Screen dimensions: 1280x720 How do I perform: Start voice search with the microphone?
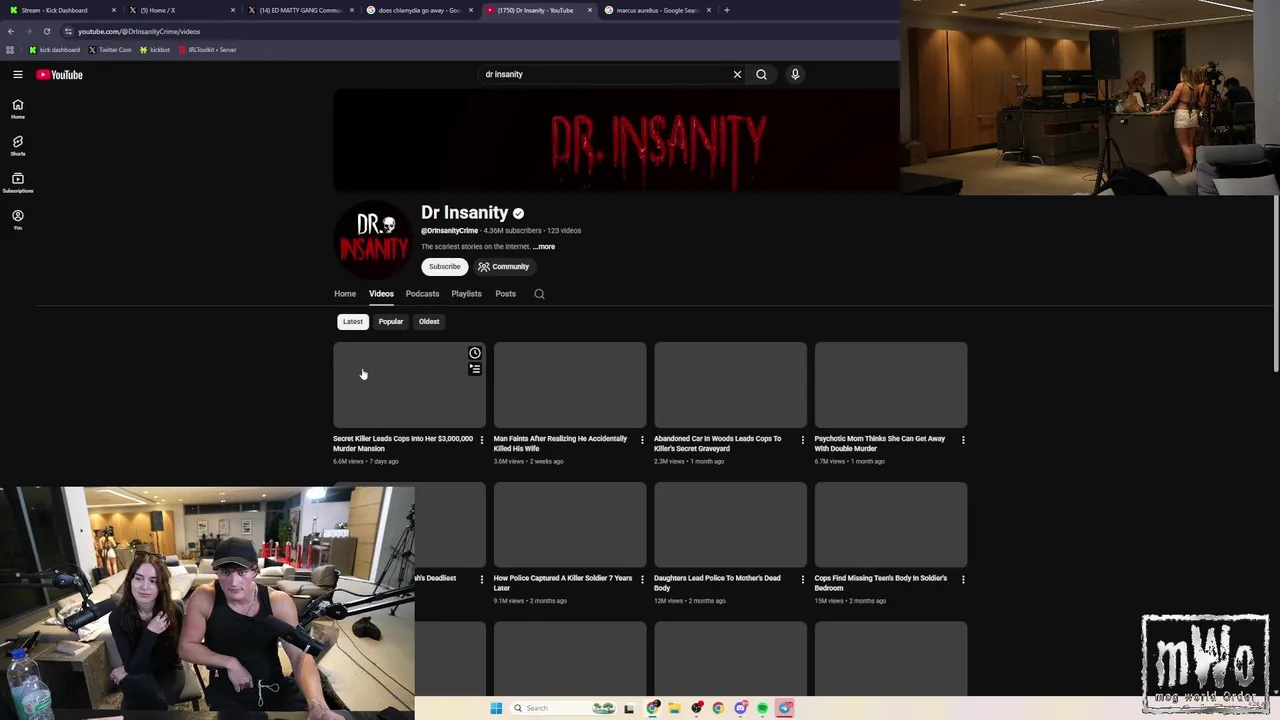(x=795, y=74)
